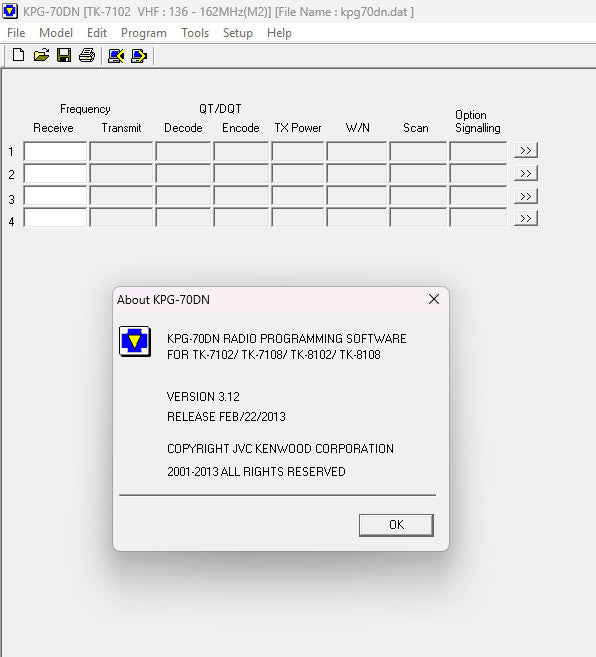Click channel 4 W/N cell
Screen dimensions: 596x657
pos(357,217)
